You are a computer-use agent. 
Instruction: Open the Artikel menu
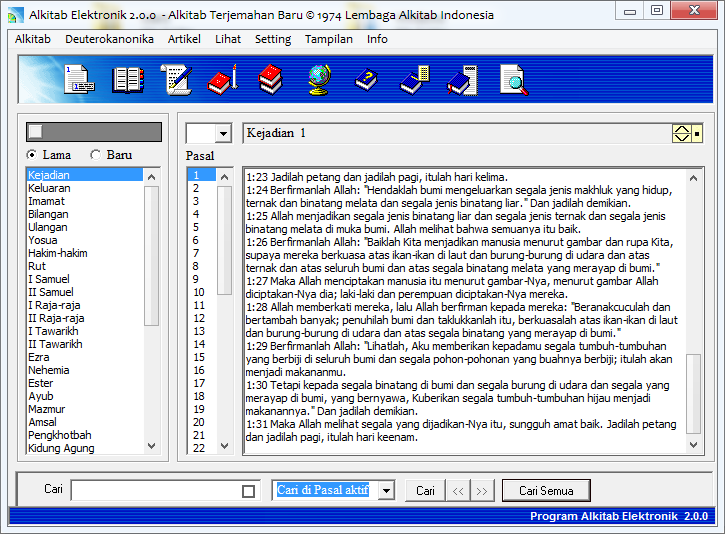184,39
